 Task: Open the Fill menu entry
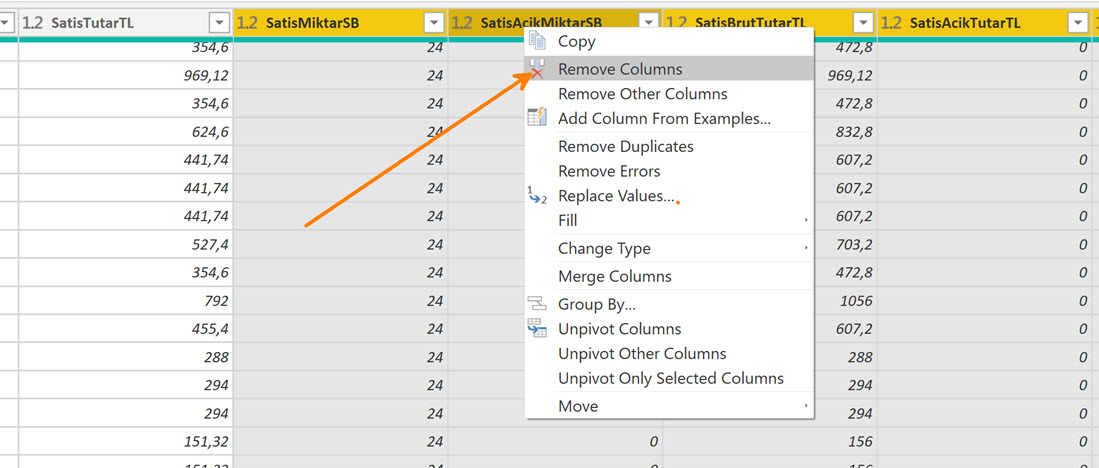[x=669, y=220]
